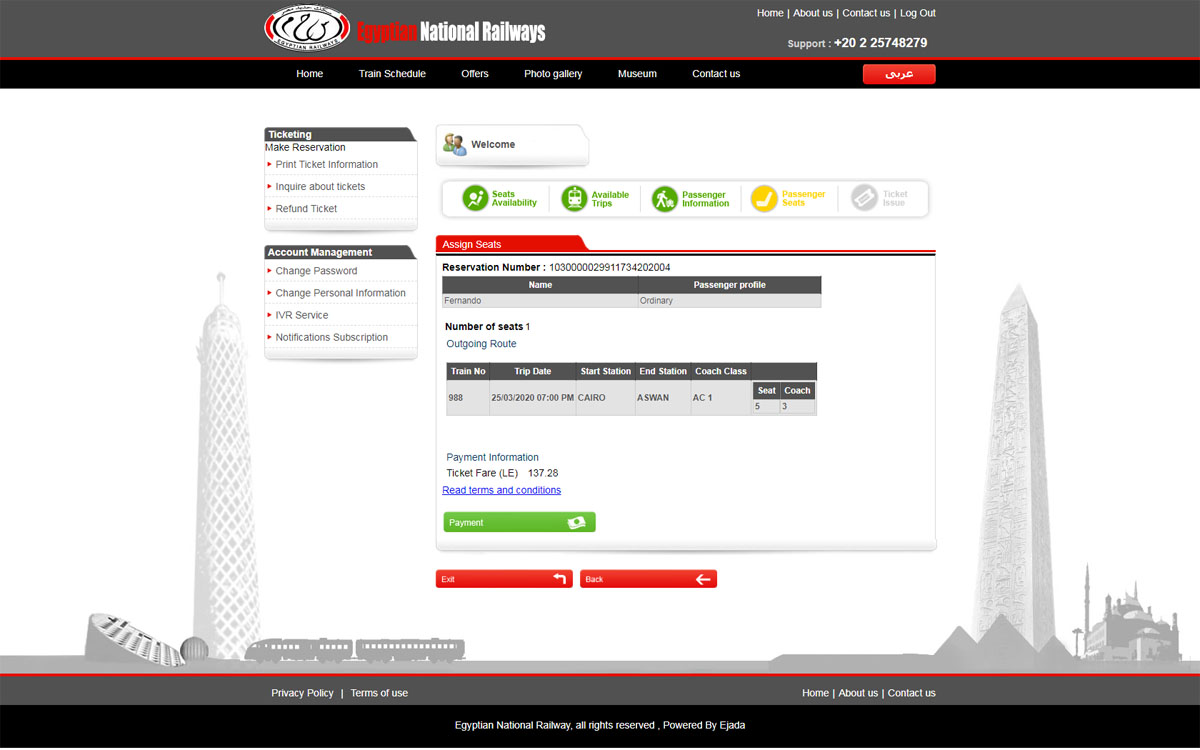Click the red Exit button
This screenshot has width=1200, height=750.
[x=504, y=579]
